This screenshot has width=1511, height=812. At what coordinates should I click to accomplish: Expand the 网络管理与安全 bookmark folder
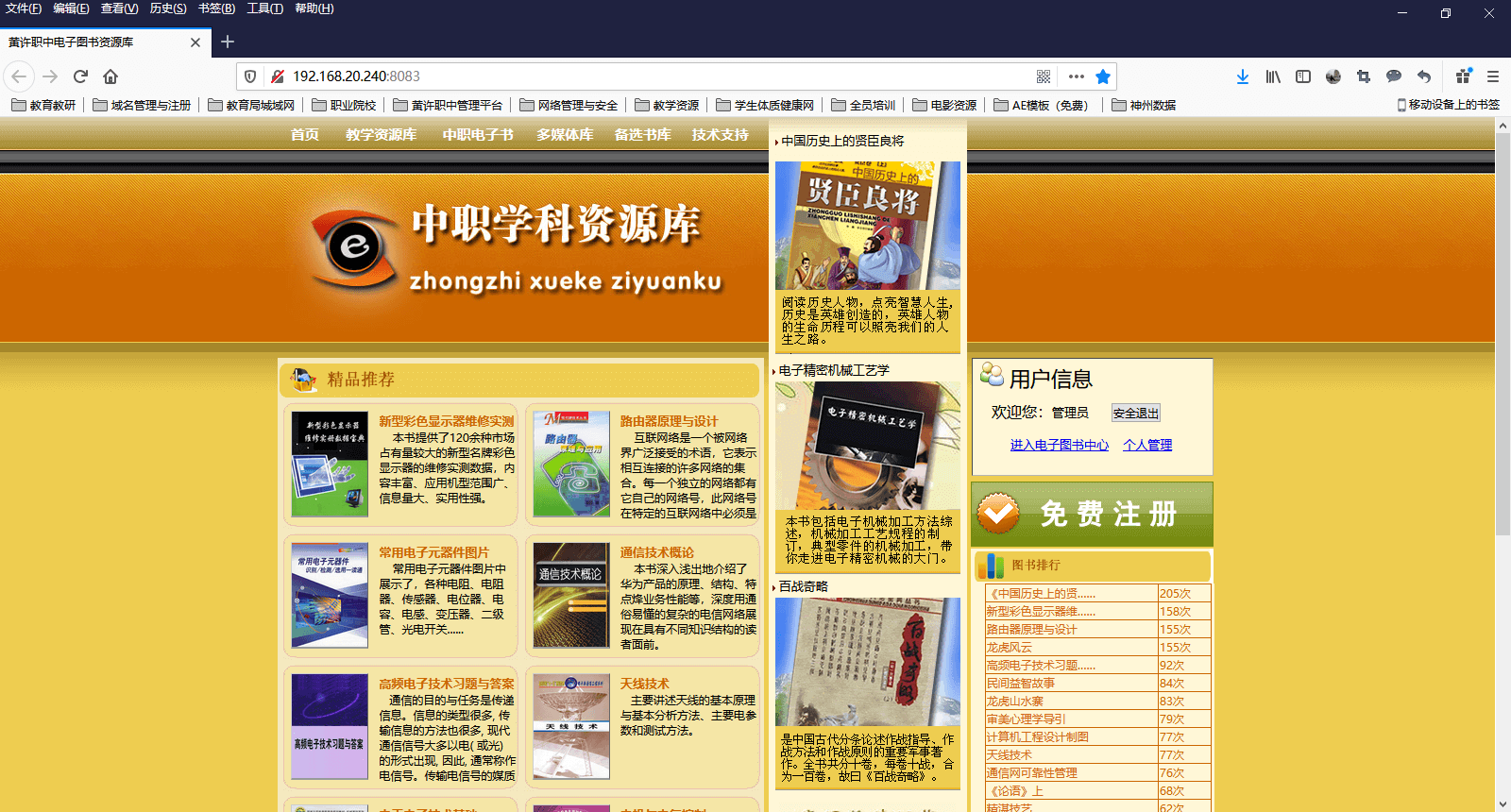(569, 105)
